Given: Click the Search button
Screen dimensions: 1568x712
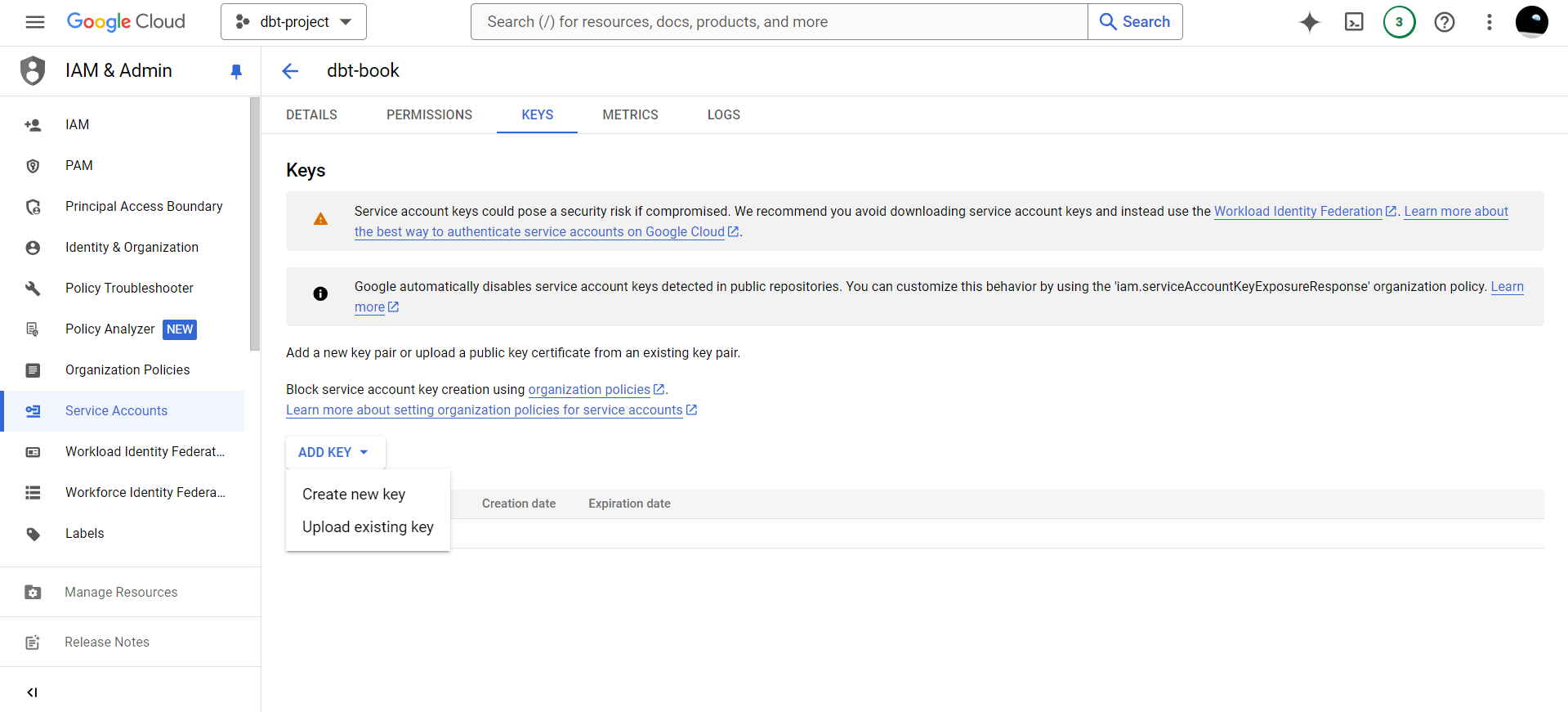Looking at the screenshot, I should coord(1135,22).
